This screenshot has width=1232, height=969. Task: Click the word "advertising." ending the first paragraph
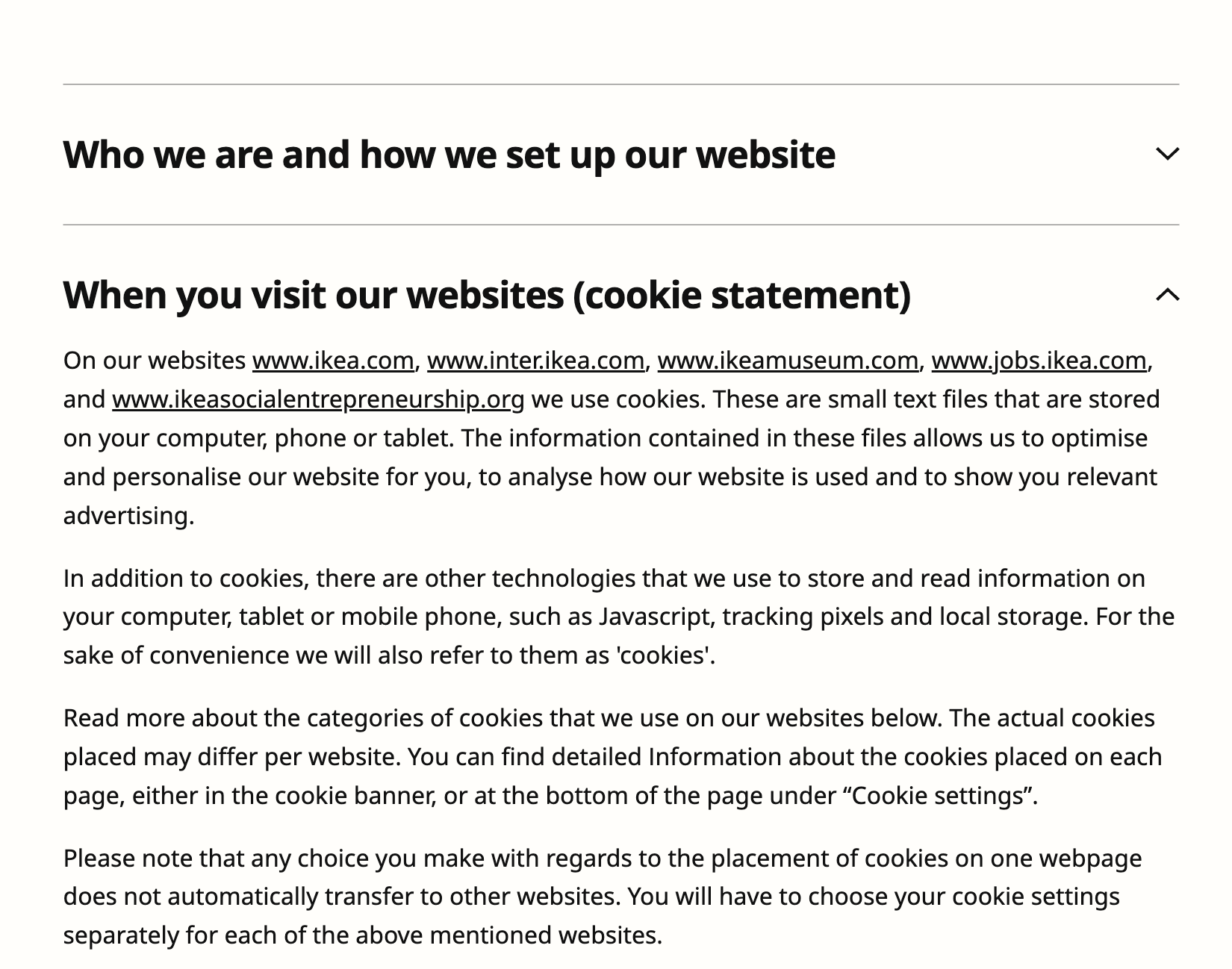coord(128,516)
